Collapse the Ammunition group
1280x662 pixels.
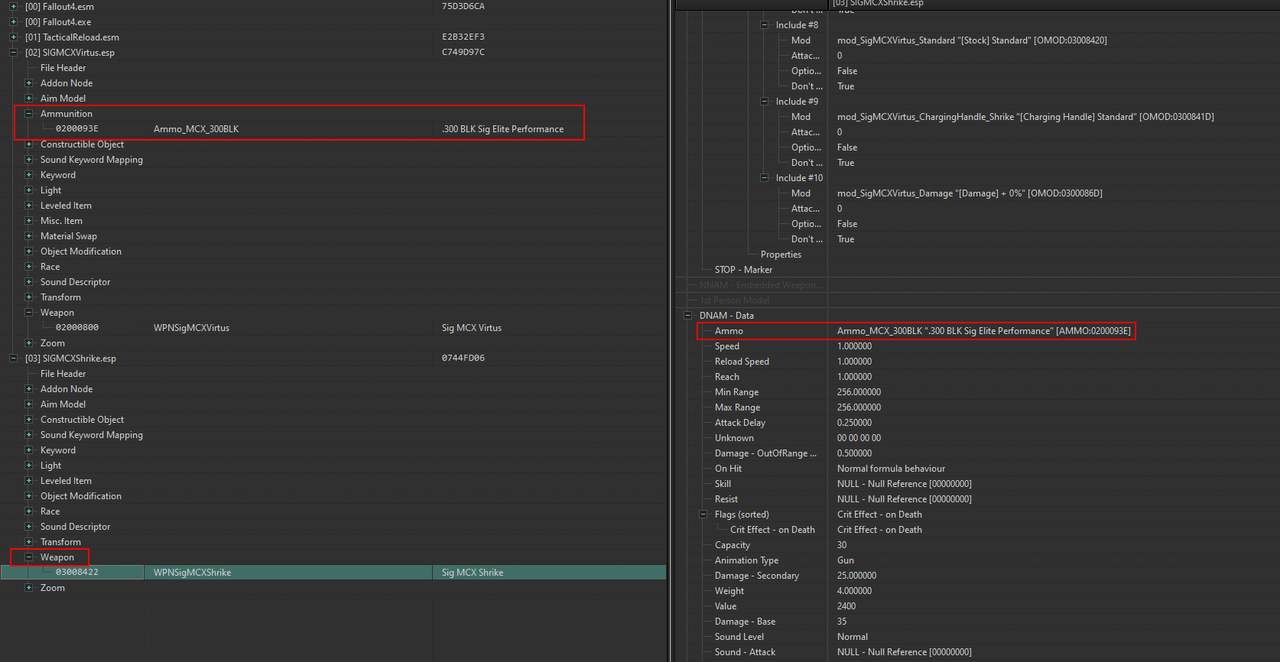pos(30,114)
